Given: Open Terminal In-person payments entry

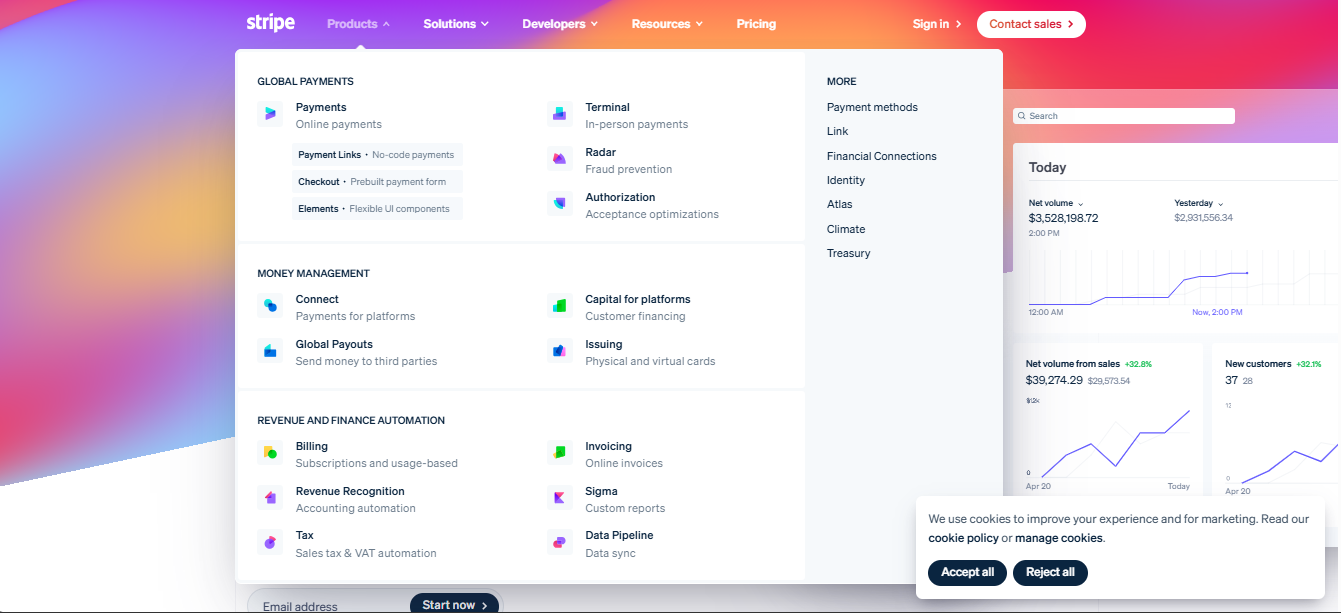Looking at the screenshot, I should pyautogui.click(x=636, y=115).
